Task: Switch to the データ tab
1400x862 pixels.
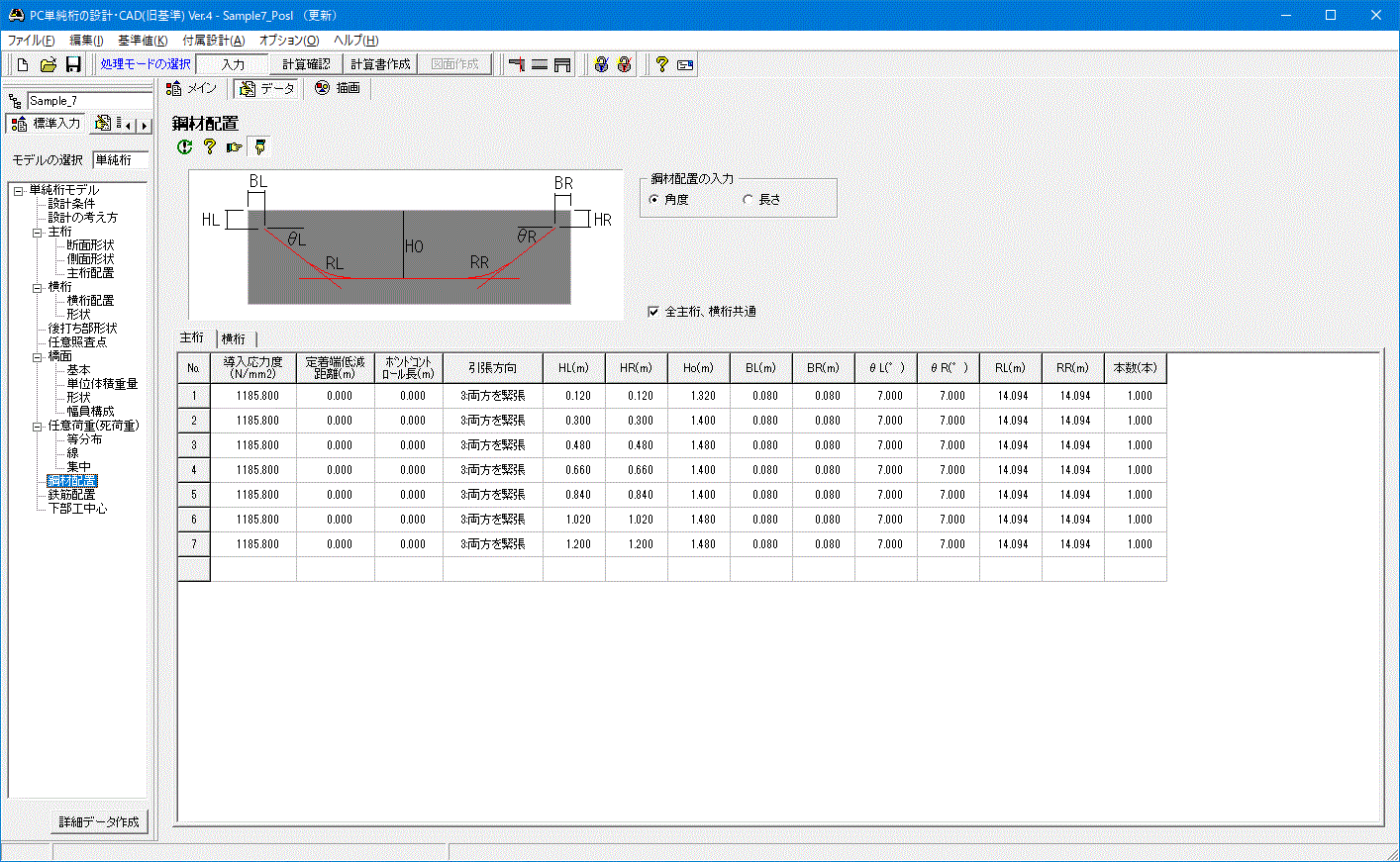Action: click(267, 88)
